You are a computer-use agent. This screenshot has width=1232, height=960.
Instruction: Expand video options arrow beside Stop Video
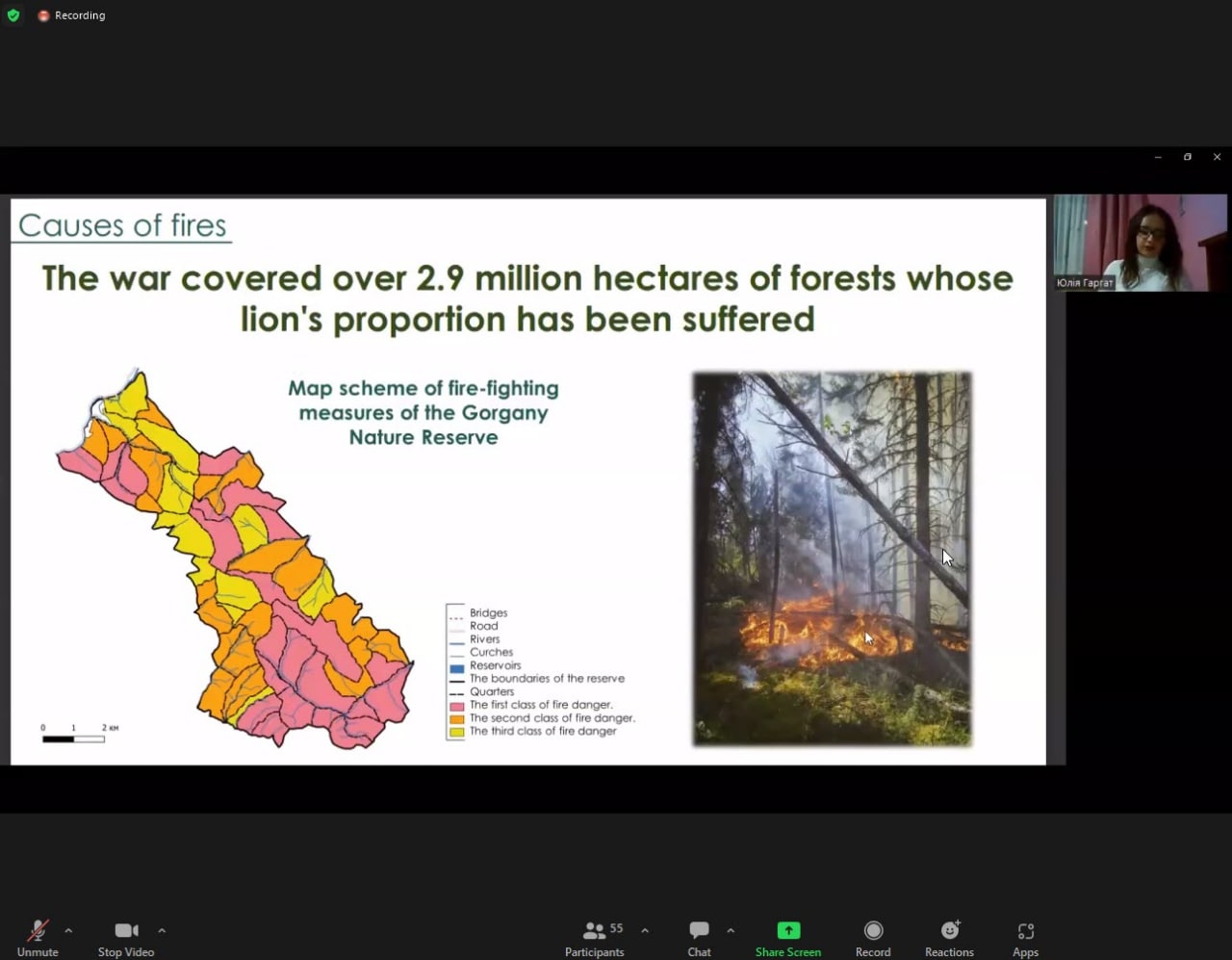[x=162, y=931]
